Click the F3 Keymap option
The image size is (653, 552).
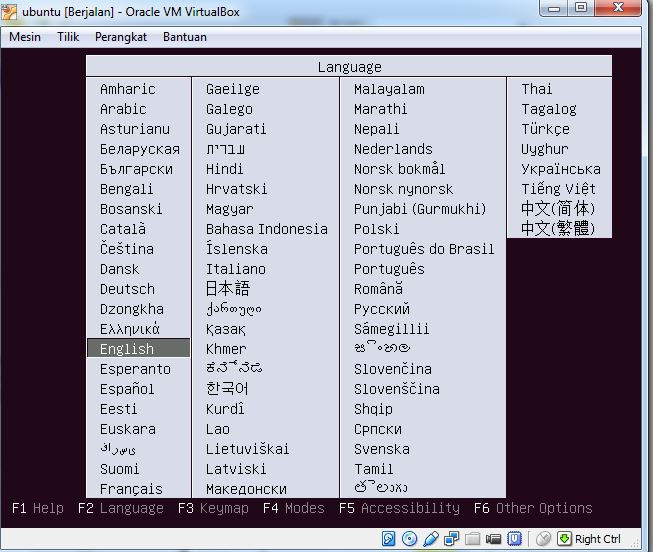213,508
